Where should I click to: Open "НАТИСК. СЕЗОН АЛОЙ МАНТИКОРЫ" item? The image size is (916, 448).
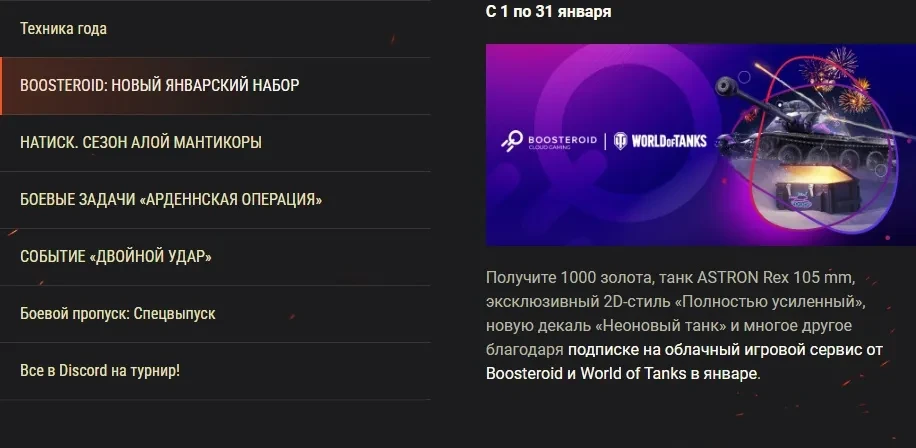coord(215,143)
